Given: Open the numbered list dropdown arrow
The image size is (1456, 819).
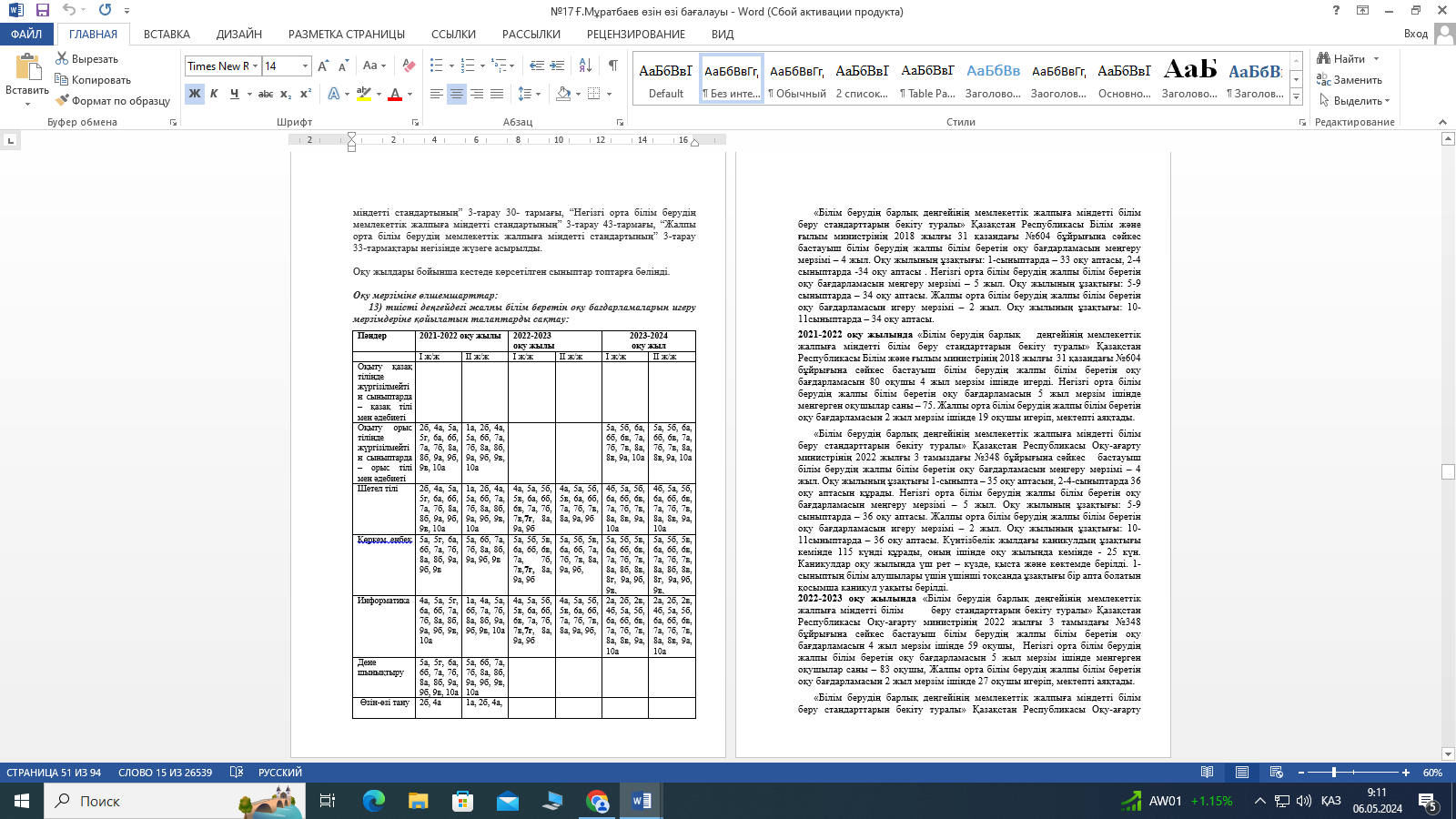Looking at the screenshot, I should click(x=481, y=66).
